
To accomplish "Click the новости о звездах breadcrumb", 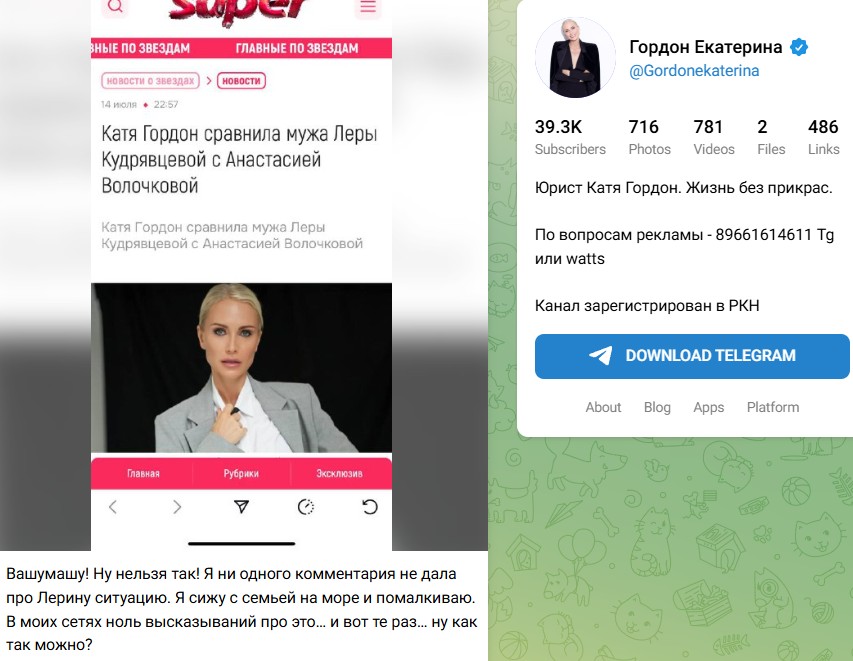I will (x=150, y=81).
